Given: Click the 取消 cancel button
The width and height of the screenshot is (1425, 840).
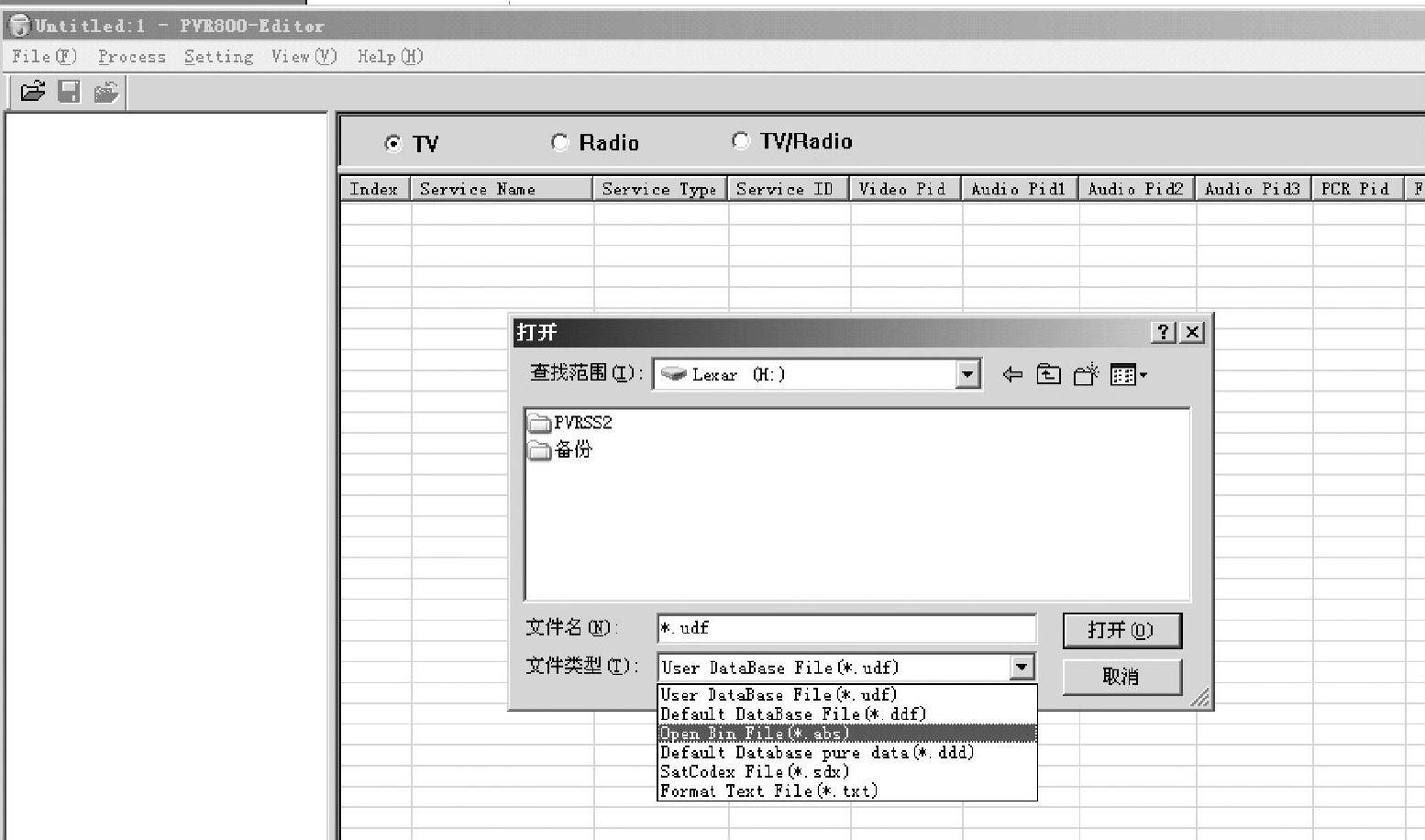Looking at the screenshot, I should (x=1121, y=677).
